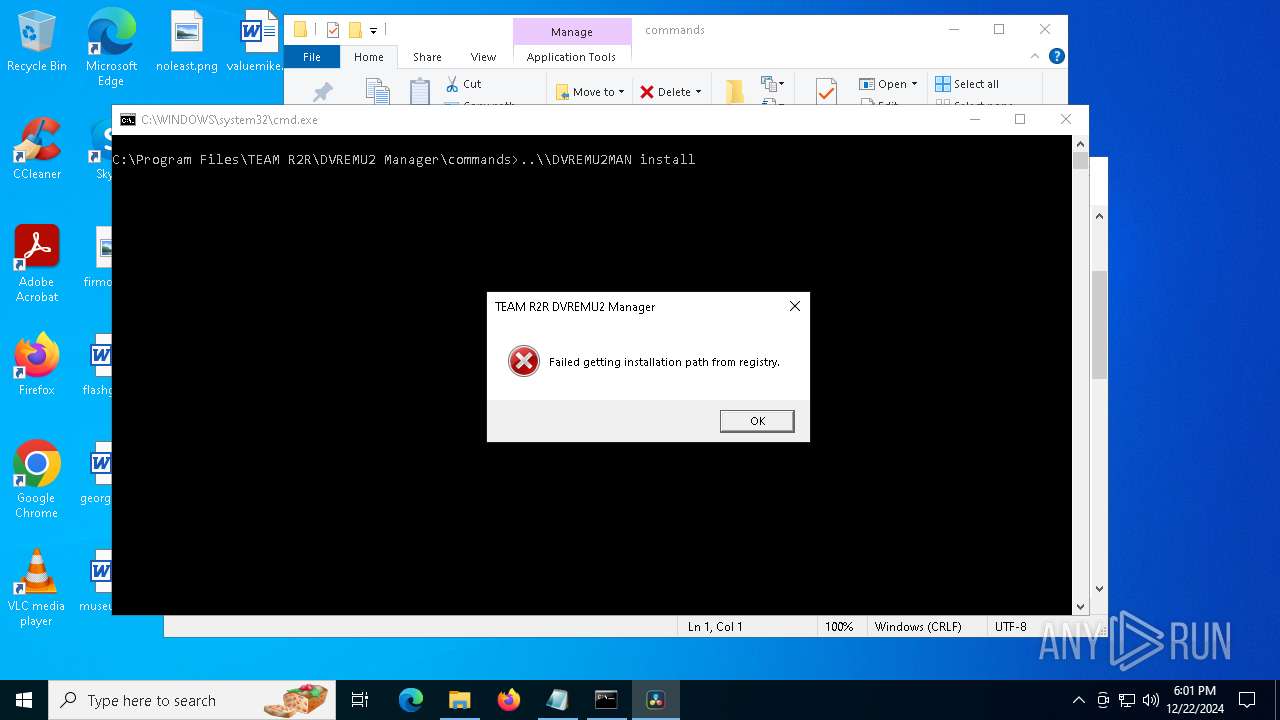Viewport: 1280px width, 720px height.
Task: Open Task View from taskbar
Action: tap(360, 700)
